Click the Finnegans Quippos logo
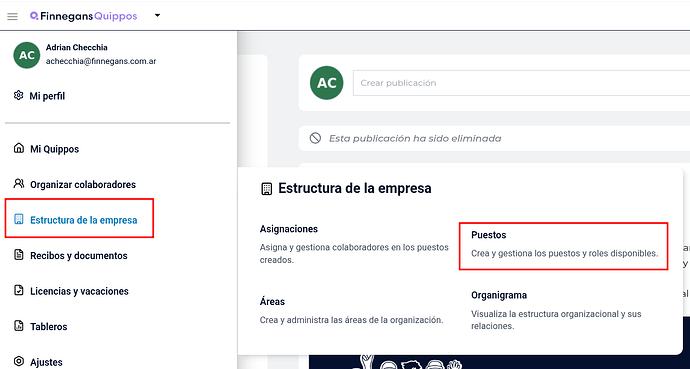The width and height of the screenshot is (690, 369). point(84,16)
